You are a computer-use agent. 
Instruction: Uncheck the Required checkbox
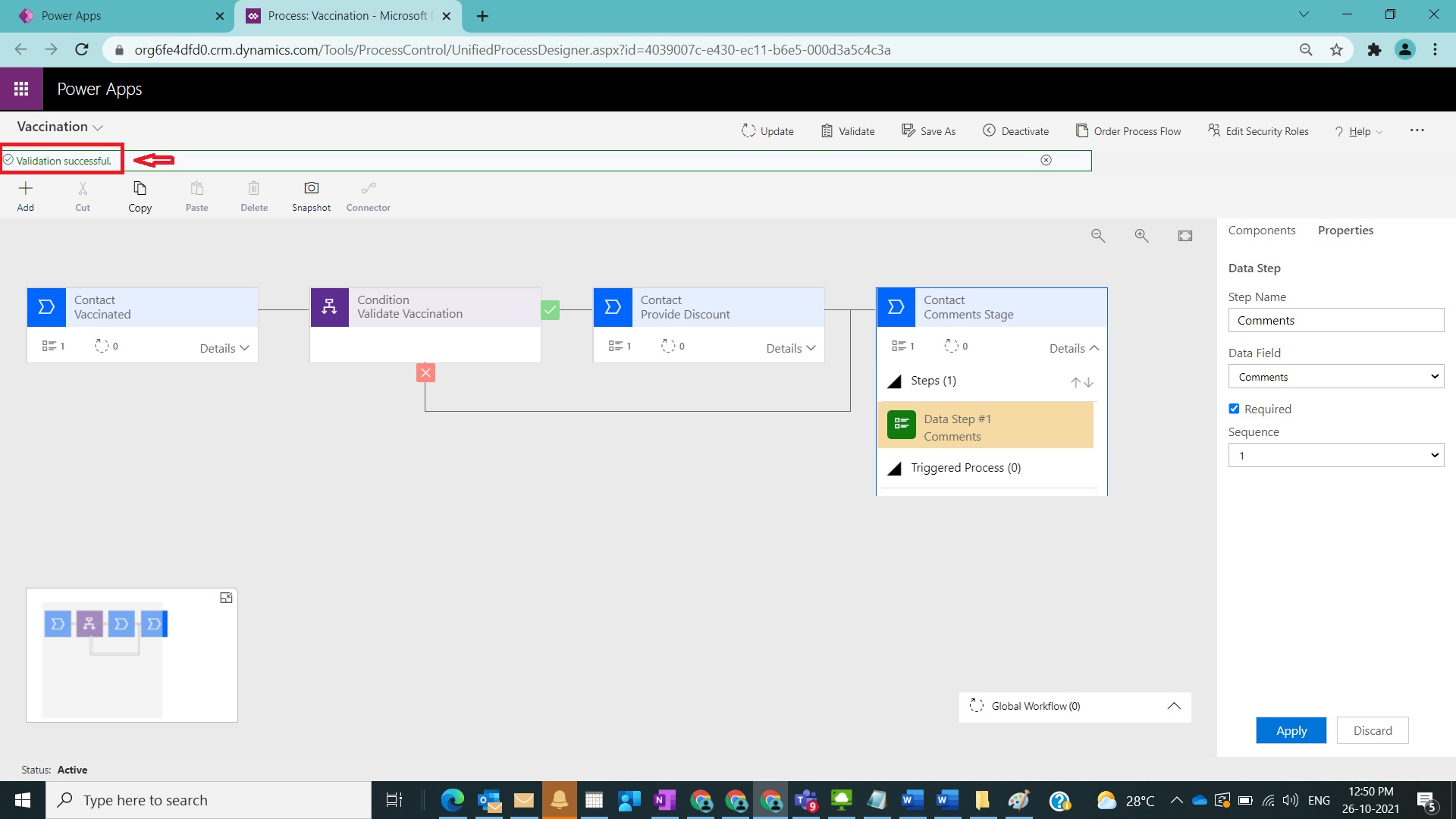(1234, 408)
